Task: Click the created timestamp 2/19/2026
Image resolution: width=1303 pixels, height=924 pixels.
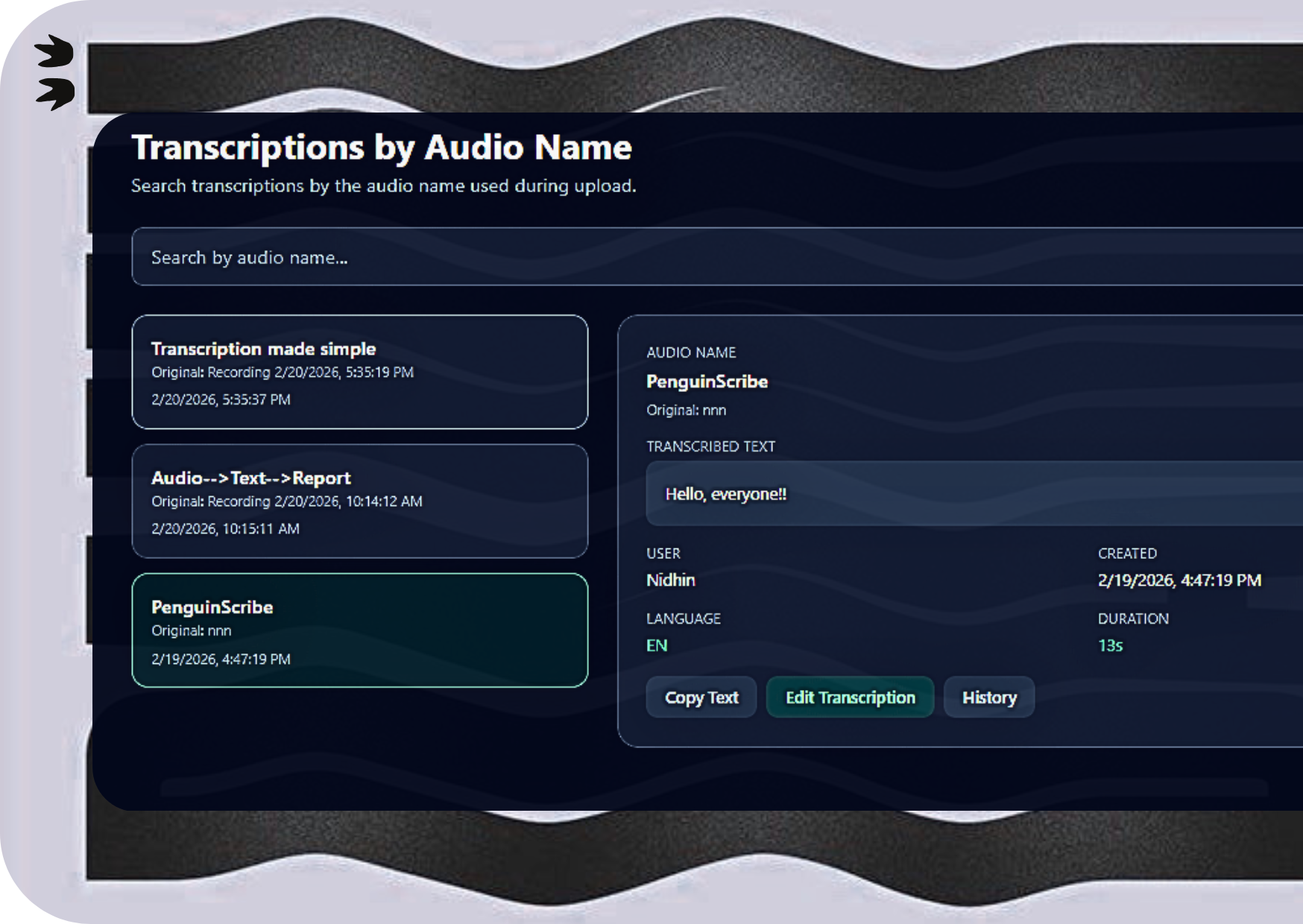Action: click(x=1179, y=580)
